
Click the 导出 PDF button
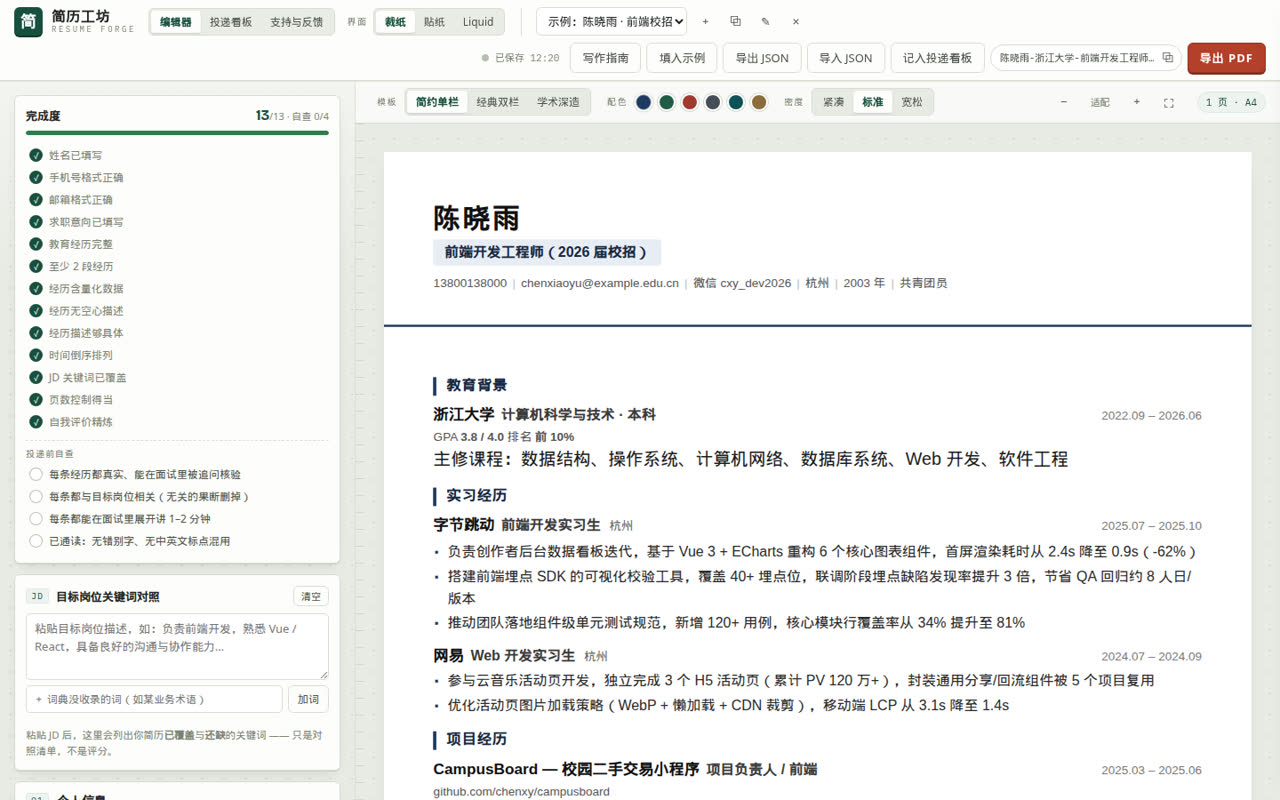tap(1226, 58)
